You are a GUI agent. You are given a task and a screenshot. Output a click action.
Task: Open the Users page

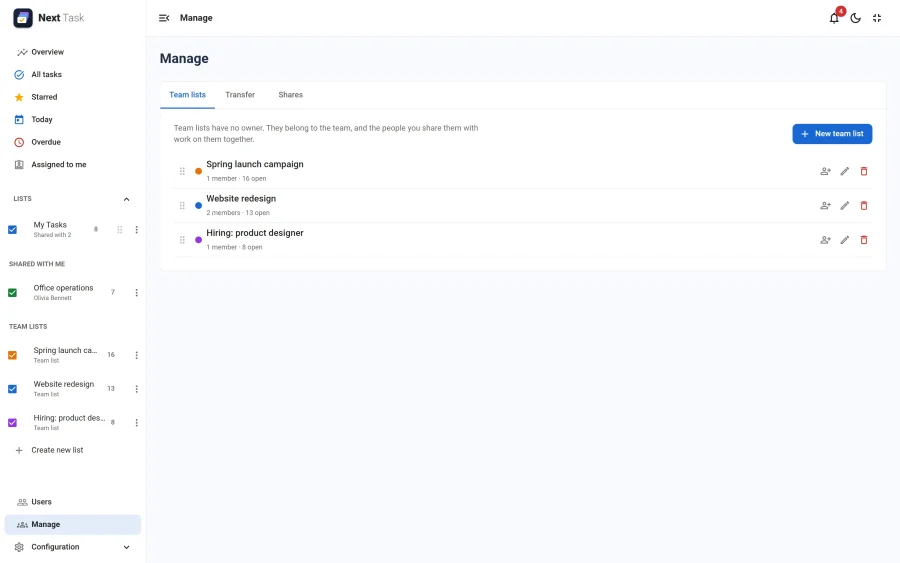[73, 502]
